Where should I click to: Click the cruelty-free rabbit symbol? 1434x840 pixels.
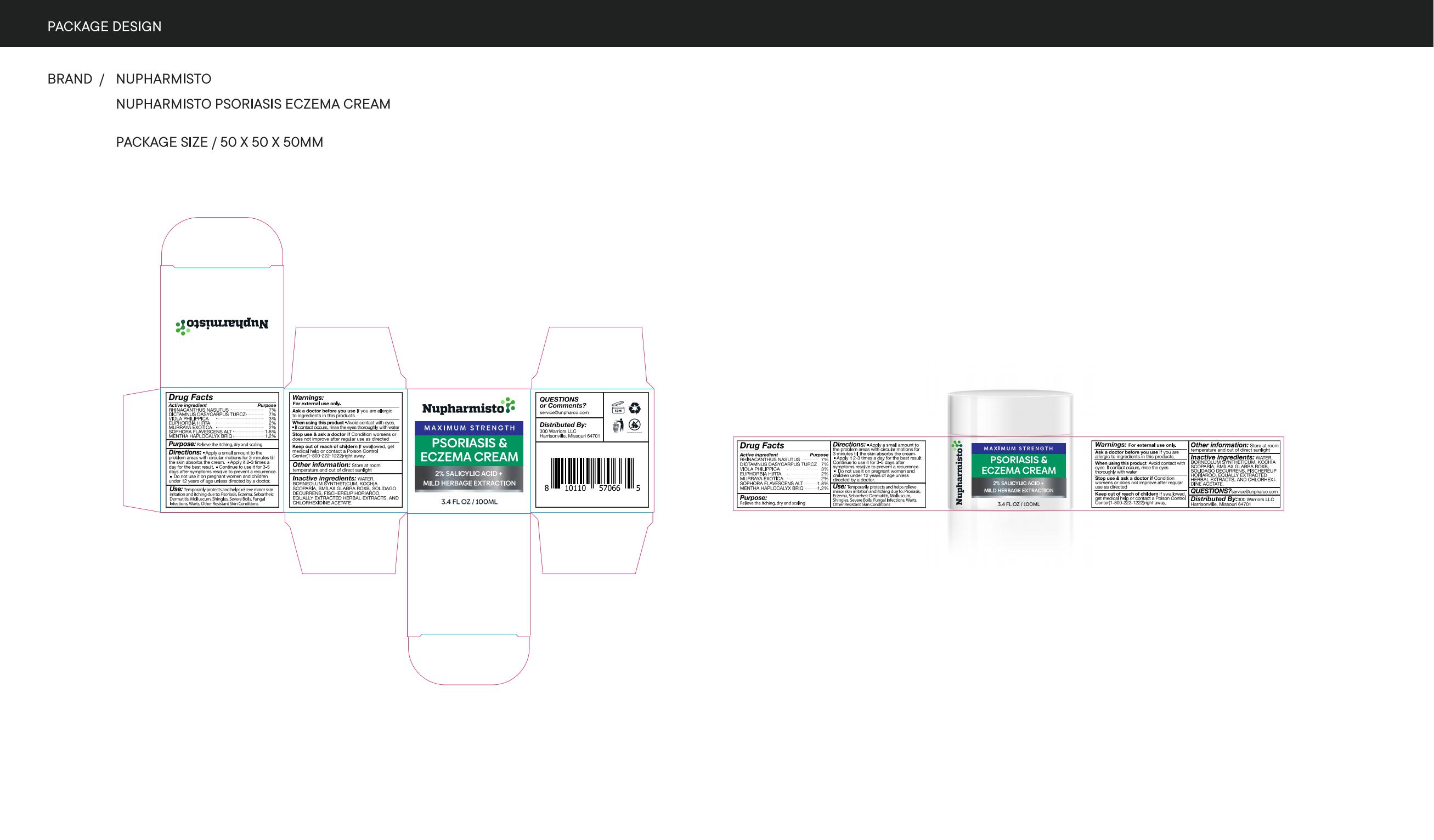click(635, 425)
